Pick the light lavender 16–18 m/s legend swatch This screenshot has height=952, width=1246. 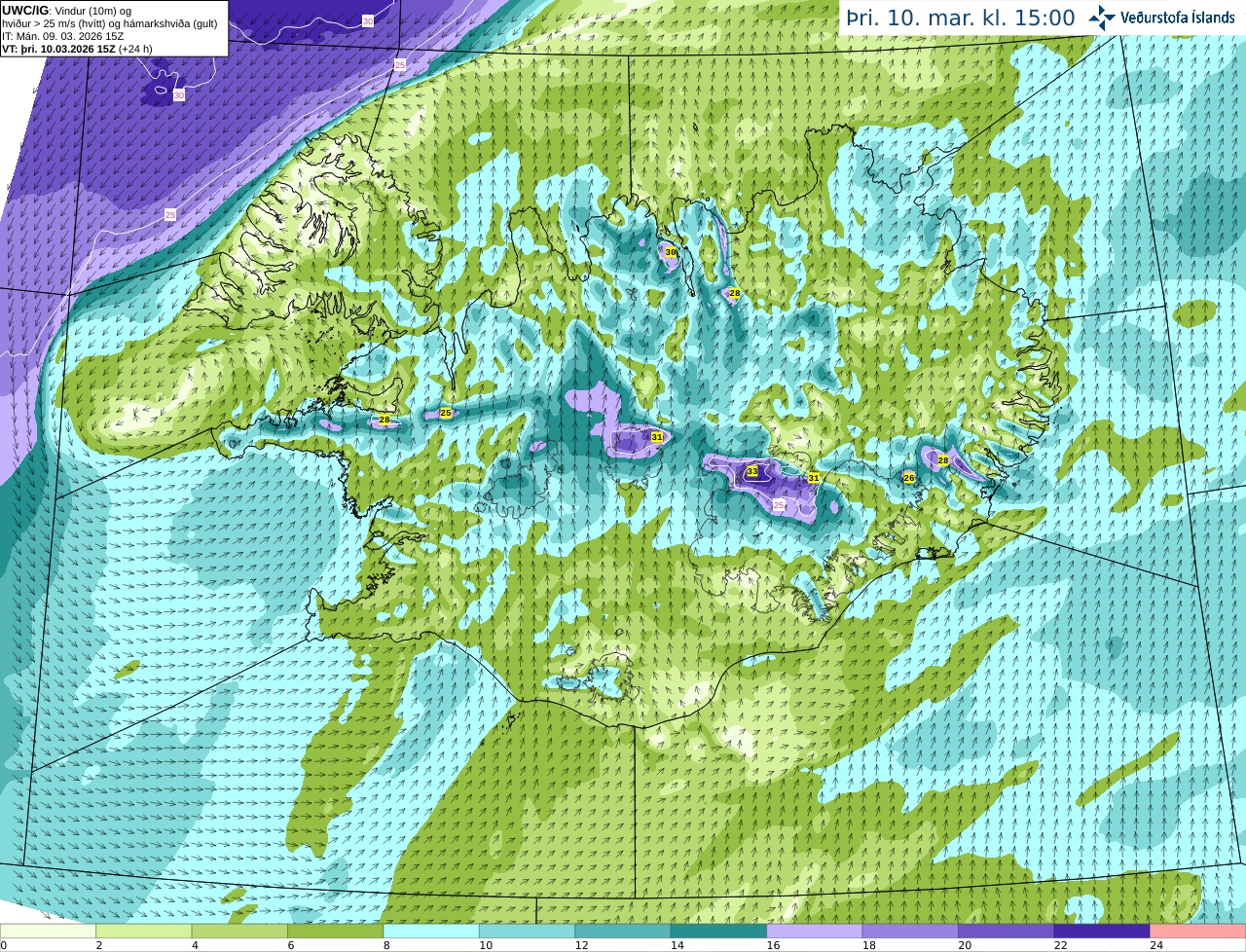(815, 932)
